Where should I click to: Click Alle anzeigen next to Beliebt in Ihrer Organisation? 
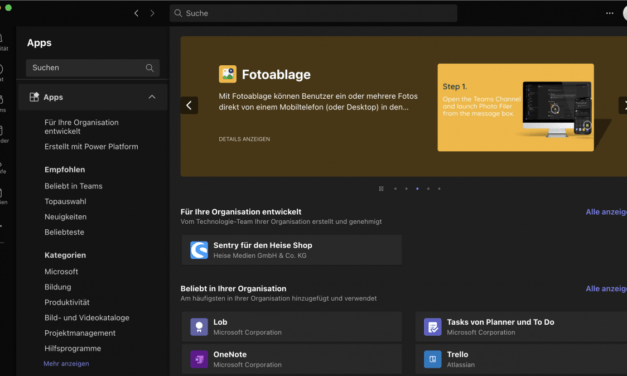(x=606, y=289)
